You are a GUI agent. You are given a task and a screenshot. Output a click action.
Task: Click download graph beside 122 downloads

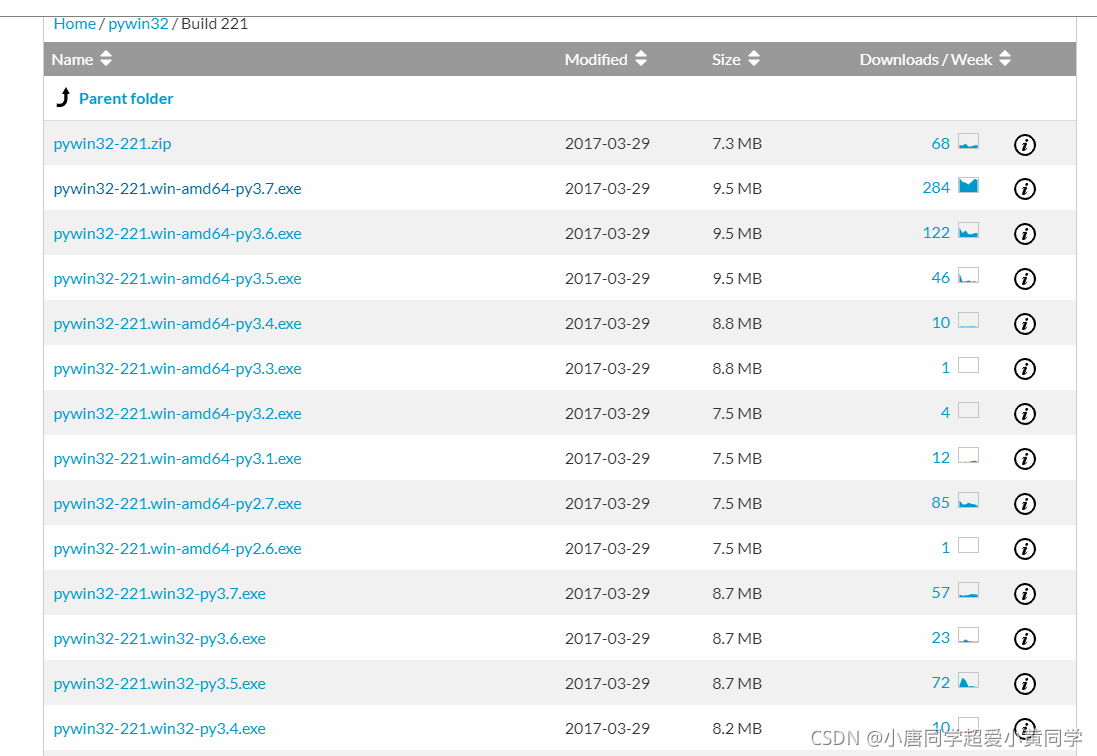click(x=968, y=231)
